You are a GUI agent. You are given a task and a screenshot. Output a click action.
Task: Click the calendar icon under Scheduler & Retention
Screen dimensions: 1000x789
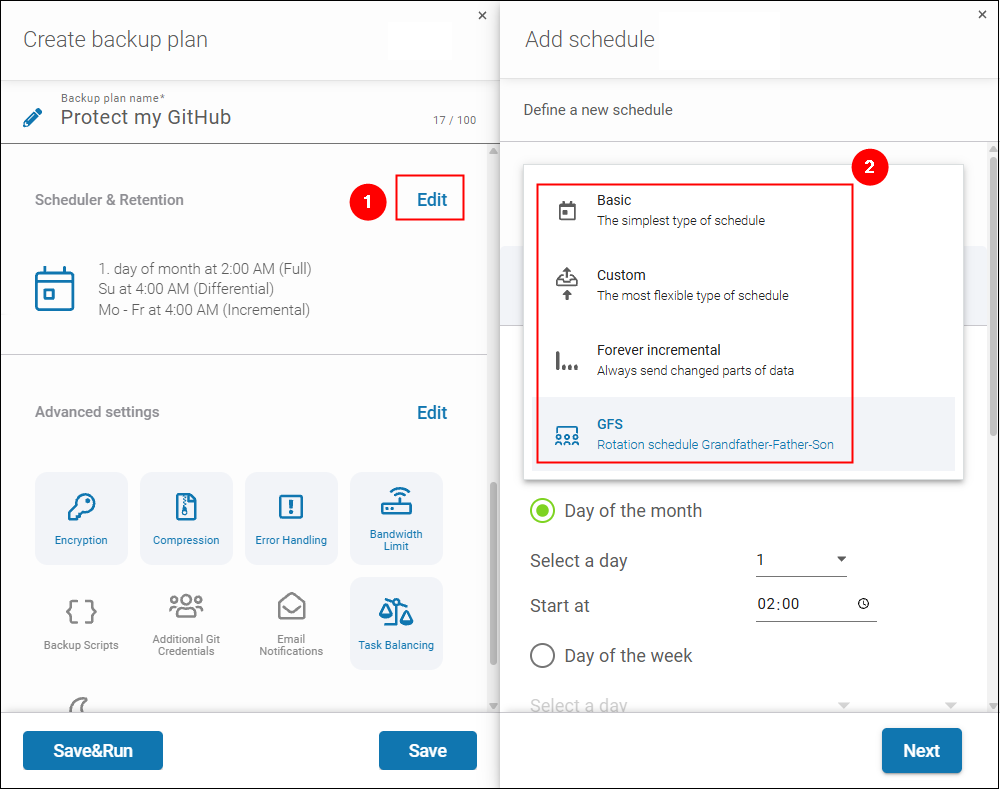pyautogui.click(x=54, y=289)
